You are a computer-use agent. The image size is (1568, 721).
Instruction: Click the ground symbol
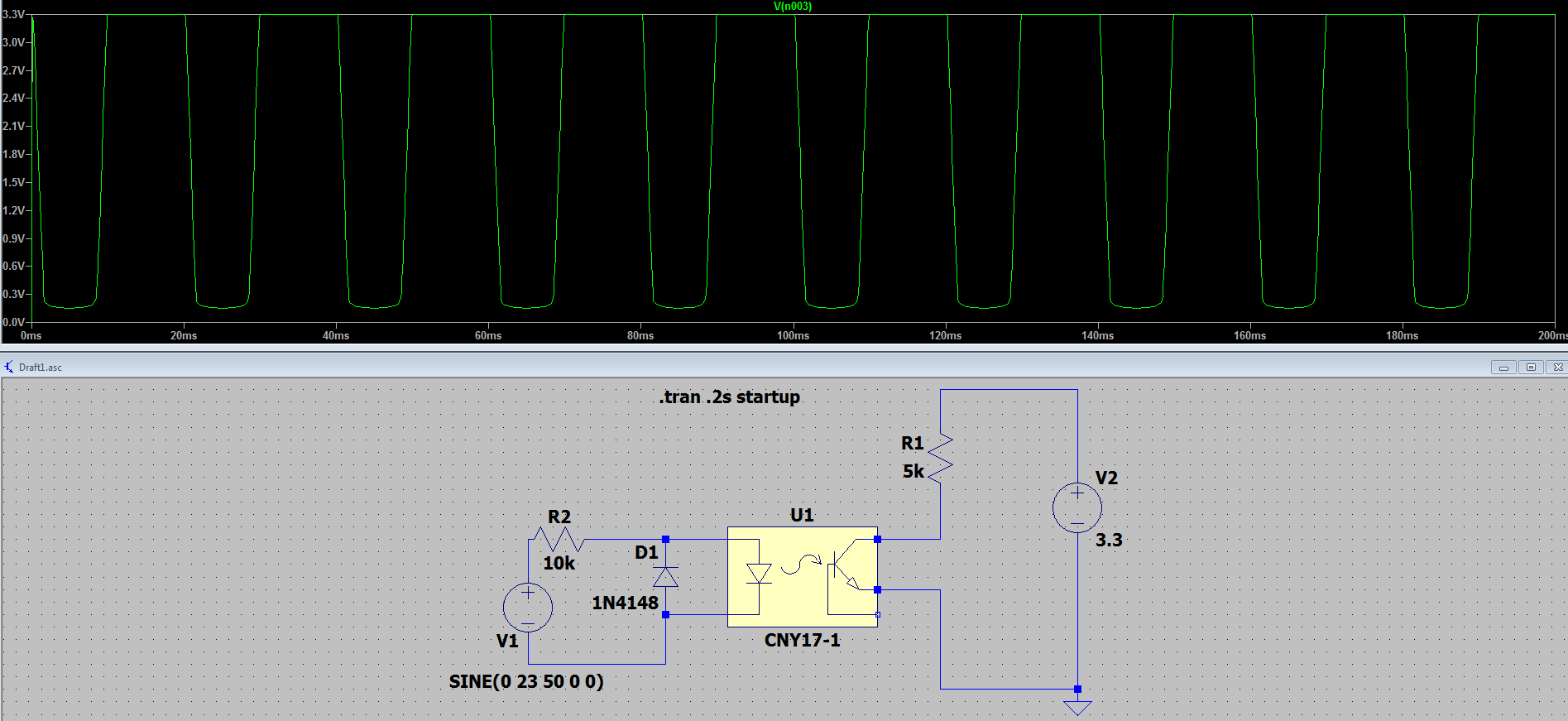(x=1077, y=708)
